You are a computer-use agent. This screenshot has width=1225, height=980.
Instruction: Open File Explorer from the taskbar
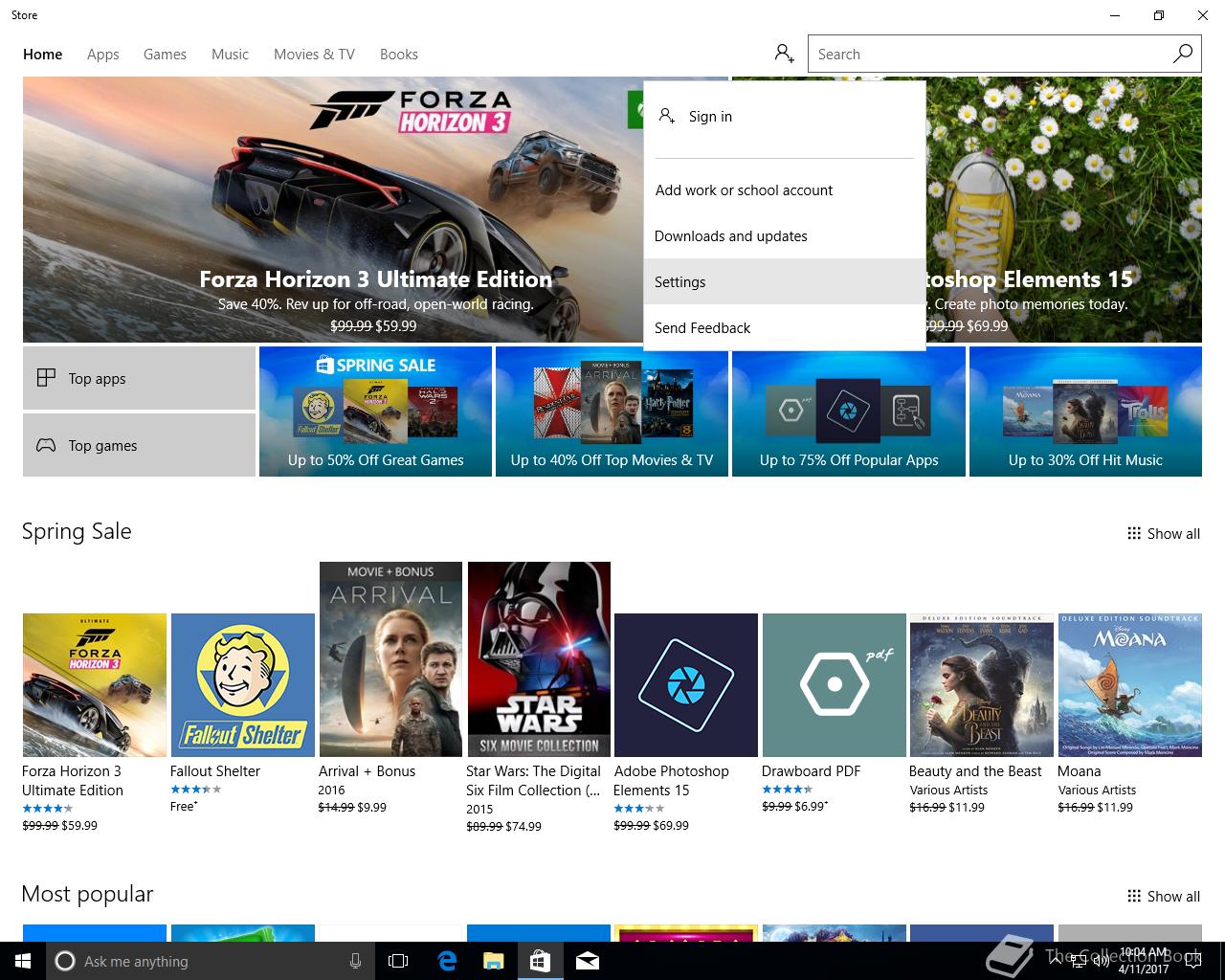click(493, 961)
